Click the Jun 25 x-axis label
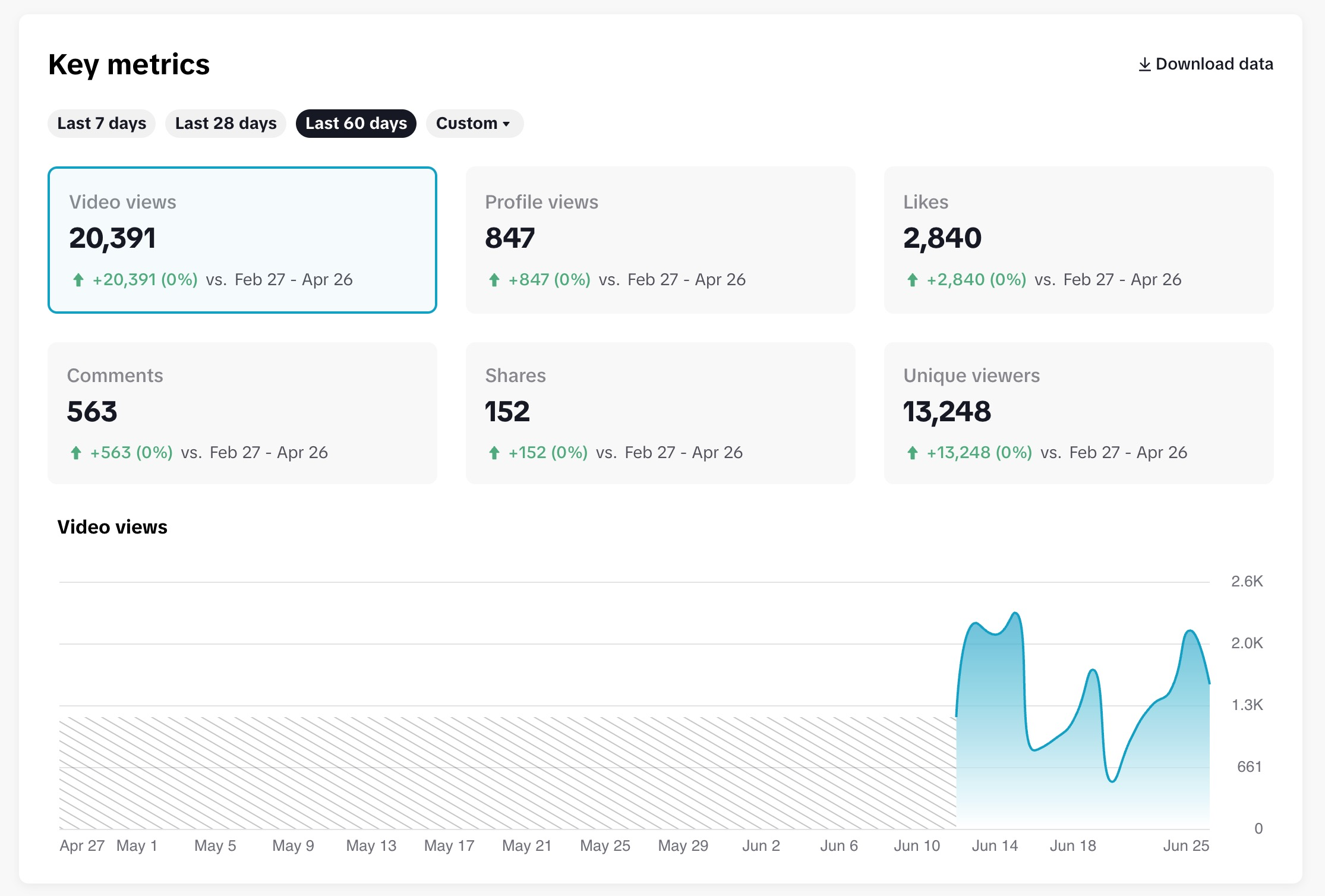The image size is (1325, 896). 1186,845
